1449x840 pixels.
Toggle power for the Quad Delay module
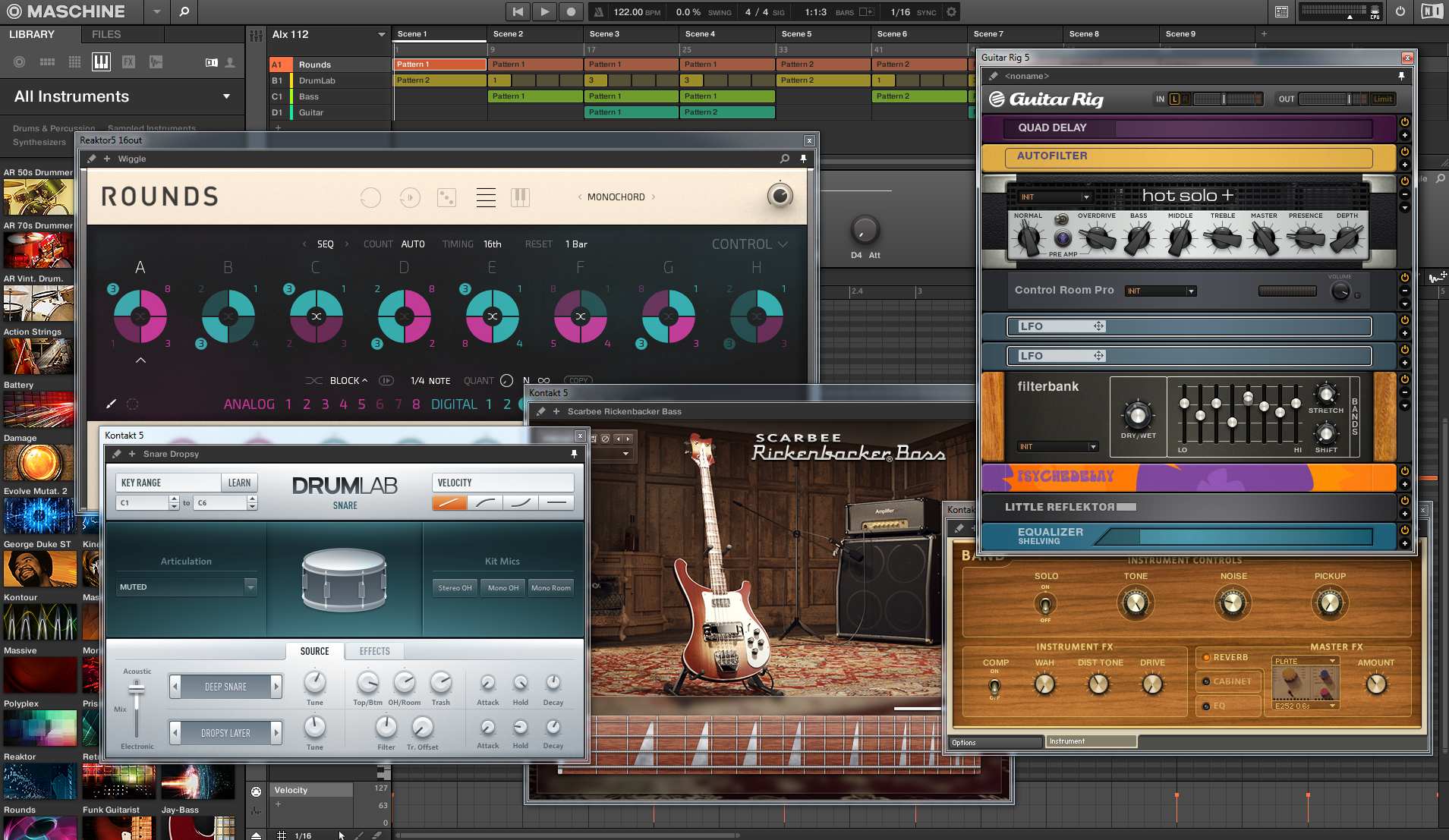[x=1404, y=122]
